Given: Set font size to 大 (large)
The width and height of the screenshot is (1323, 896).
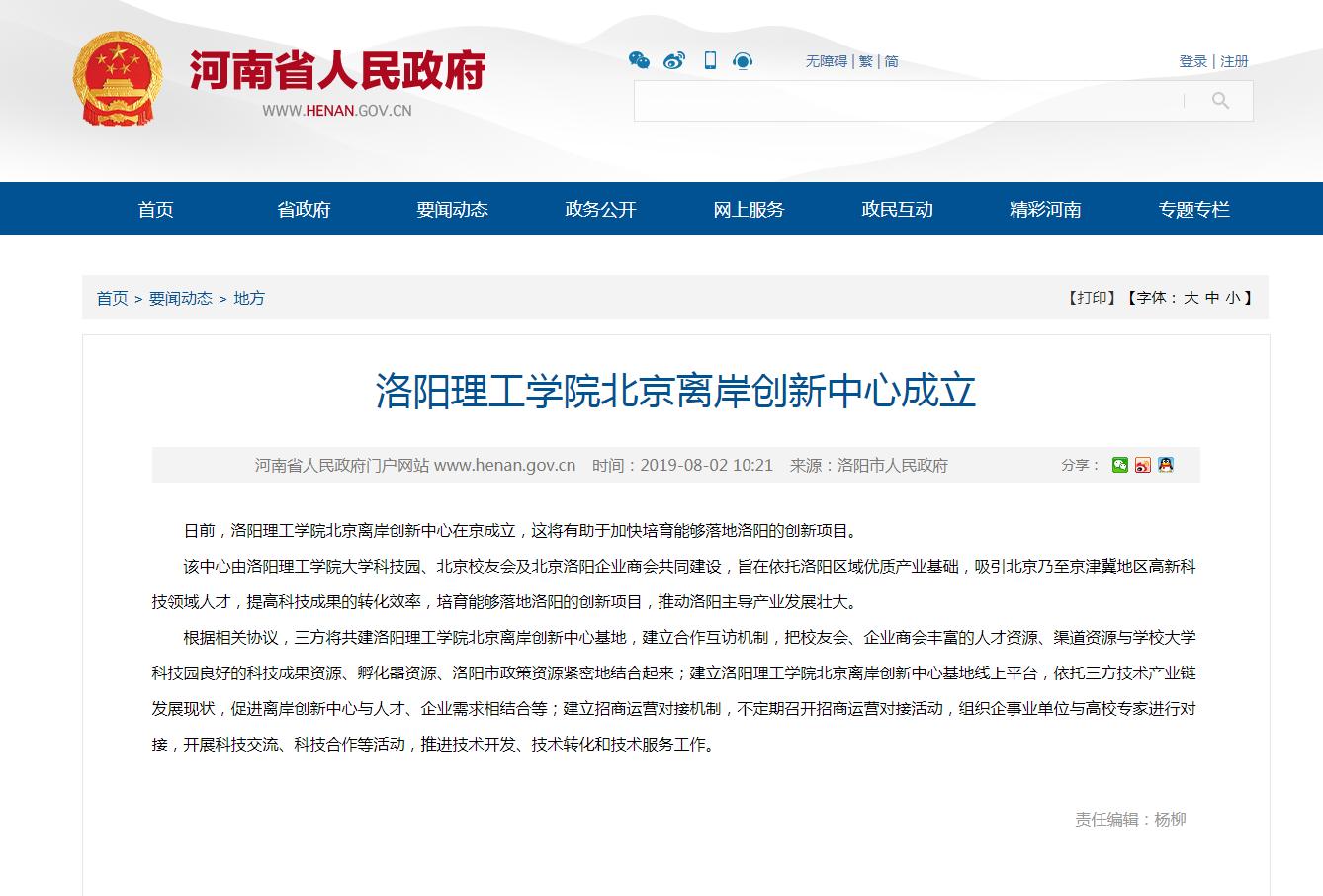Looking at the screenshot, I should [1191, 298].
